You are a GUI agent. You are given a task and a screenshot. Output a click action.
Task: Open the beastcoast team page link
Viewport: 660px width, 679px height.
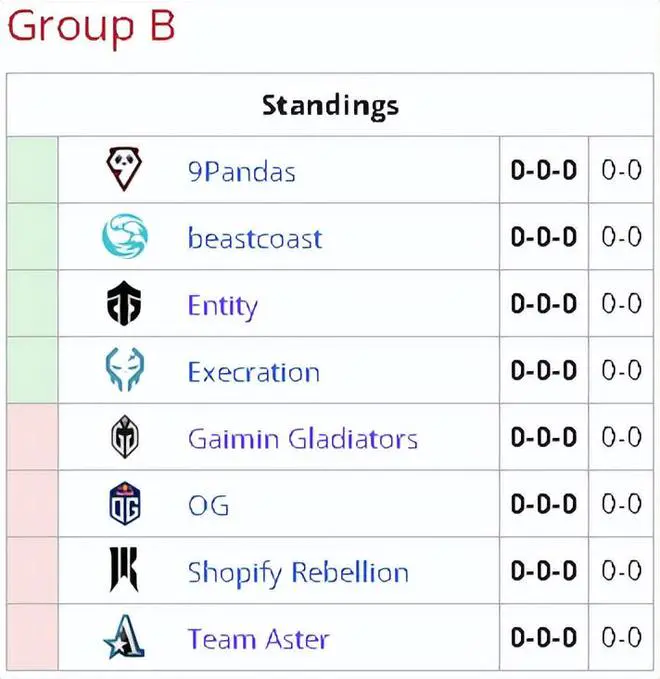point(255,238)
